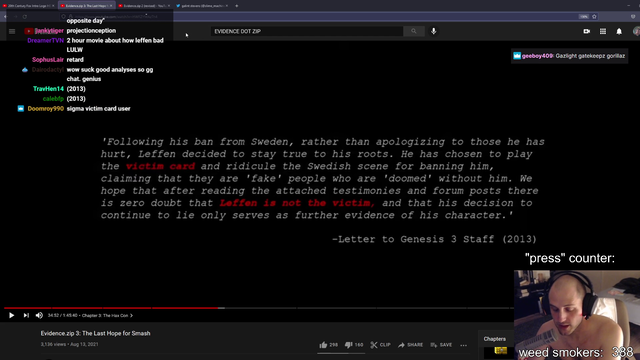Screen dimensions: 640x360
Task: Click chat username SophusLair
Action: click(x=48, y=60)
